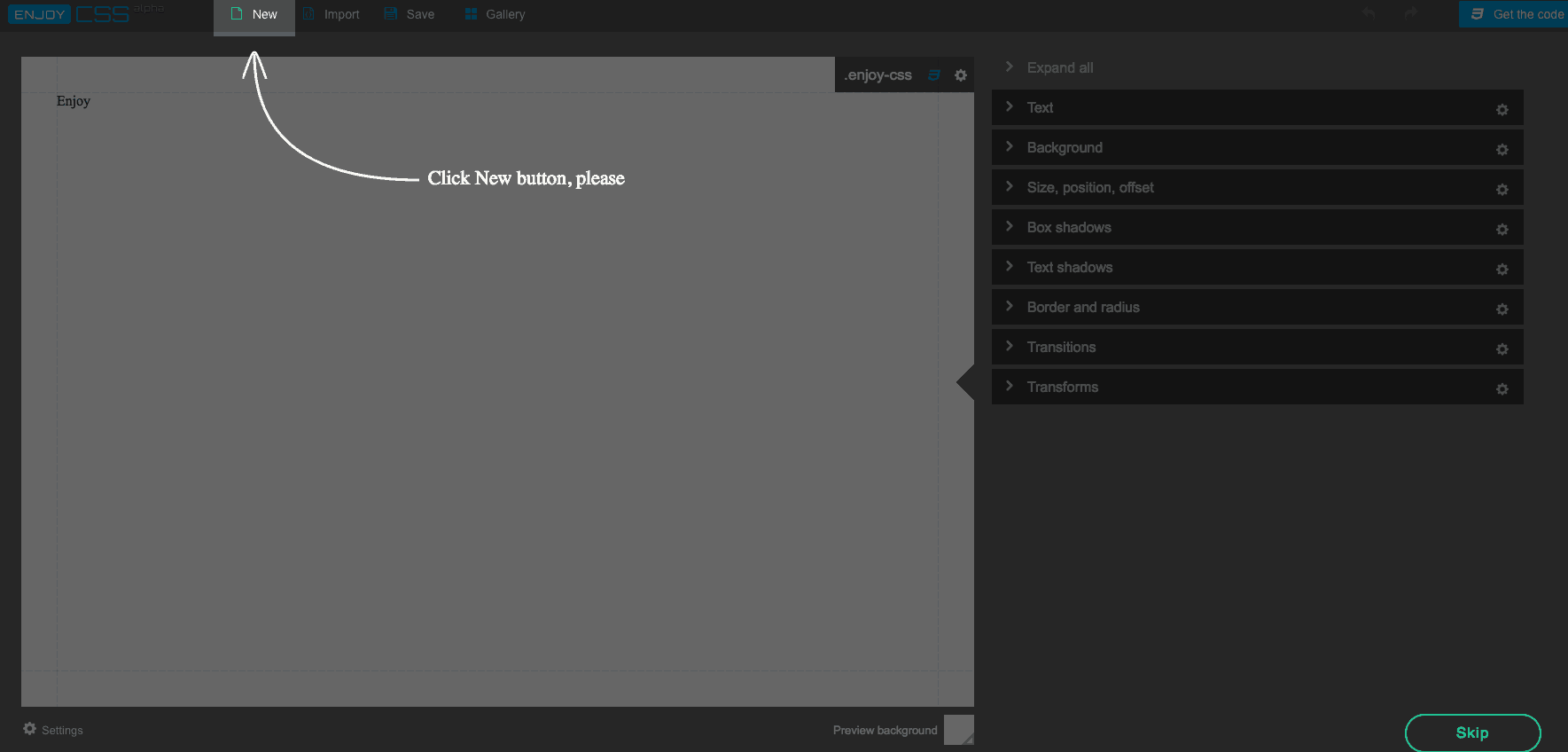Image resolution: width=1568 pixels, height=752 pixels.
Task: Click the gear icon in Background row
Action: [x=1502, y=150]
